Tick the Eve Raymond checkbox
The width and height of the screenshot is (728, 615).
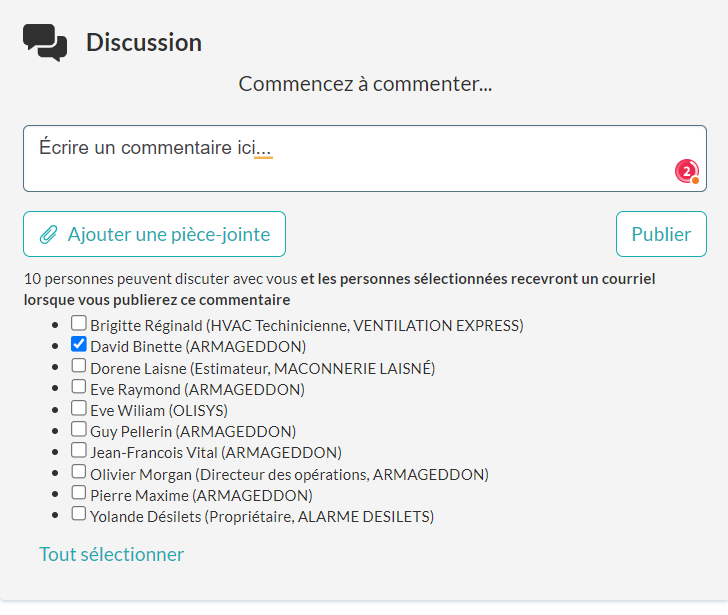point(79,386)
